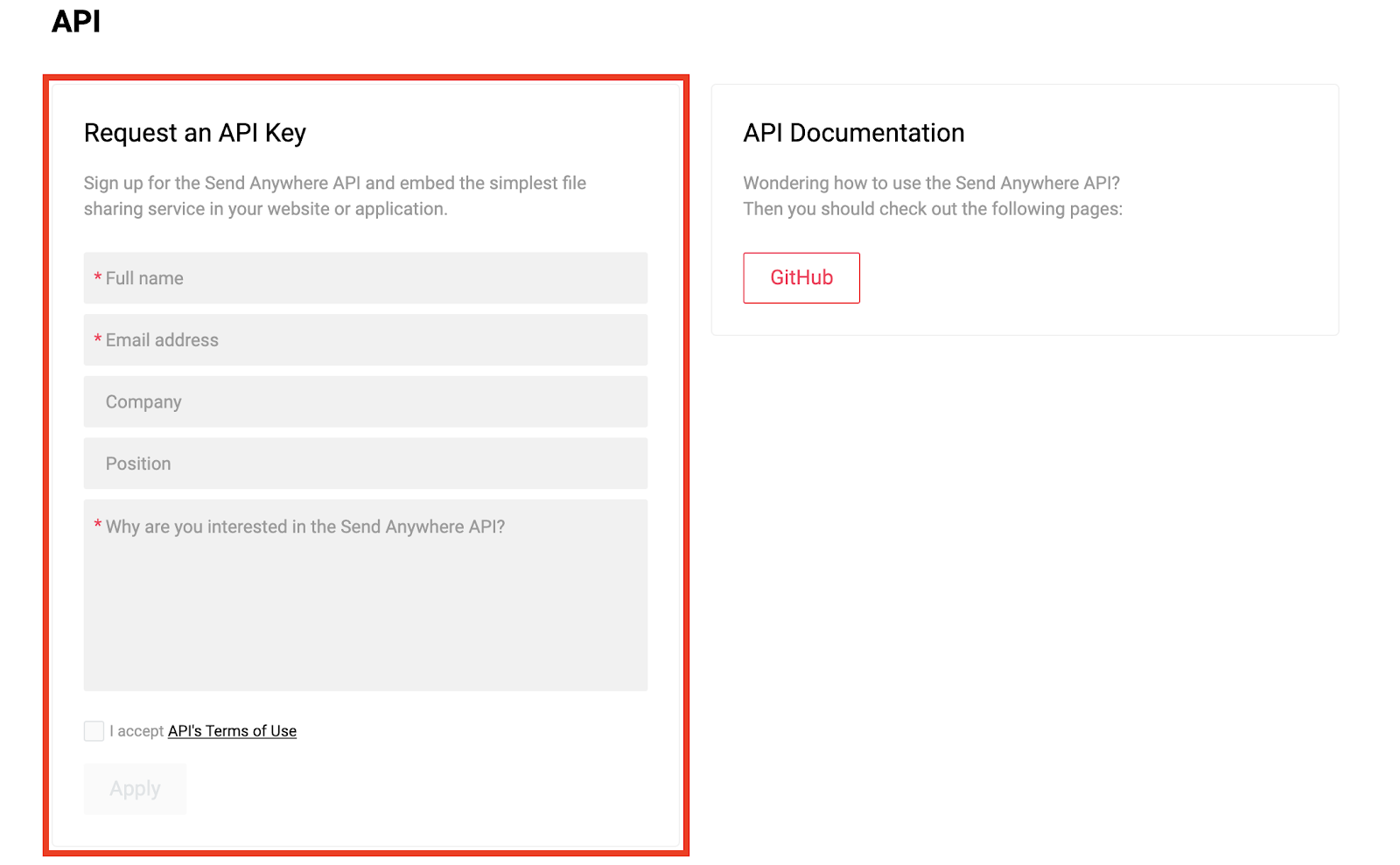Click the 'Request an API Key' heading
Viewport: 1400px width, 865px height.
tap(195, 133)
